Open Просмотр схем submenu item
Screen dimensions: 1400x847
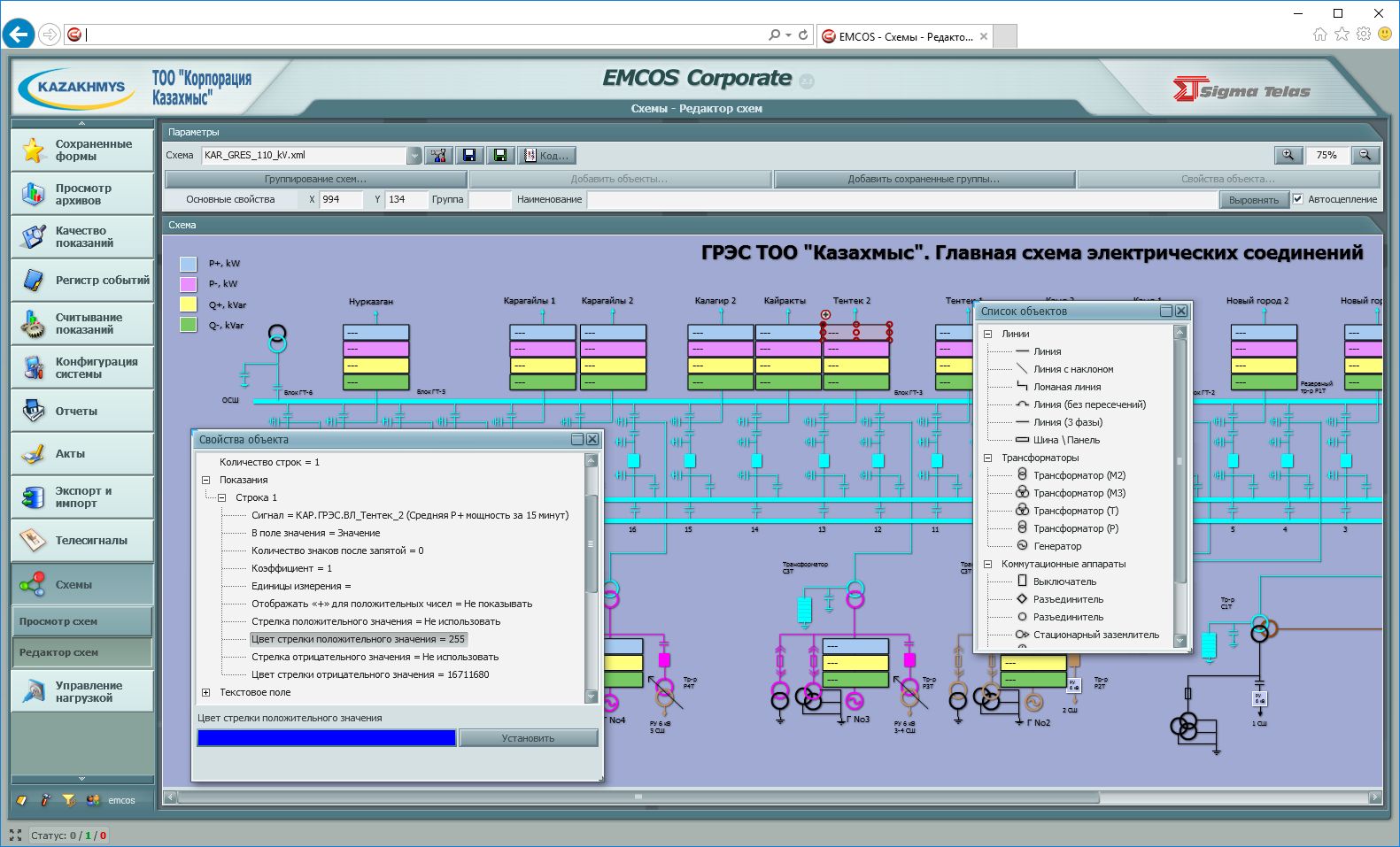tap(81, 621)
